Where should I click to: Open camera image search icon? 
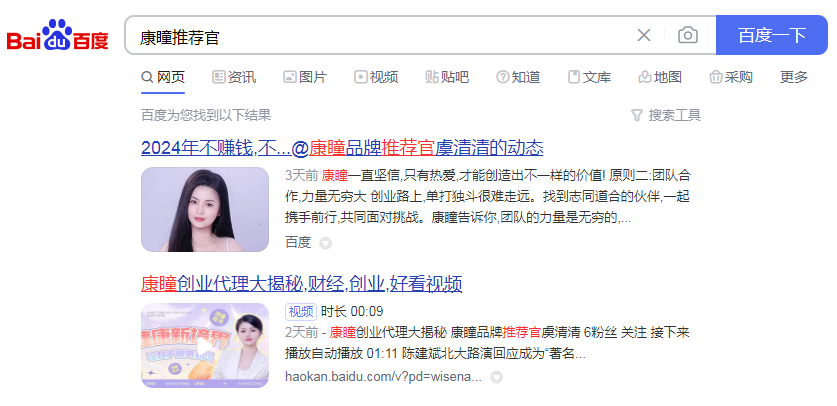click(x=688, y=35)
